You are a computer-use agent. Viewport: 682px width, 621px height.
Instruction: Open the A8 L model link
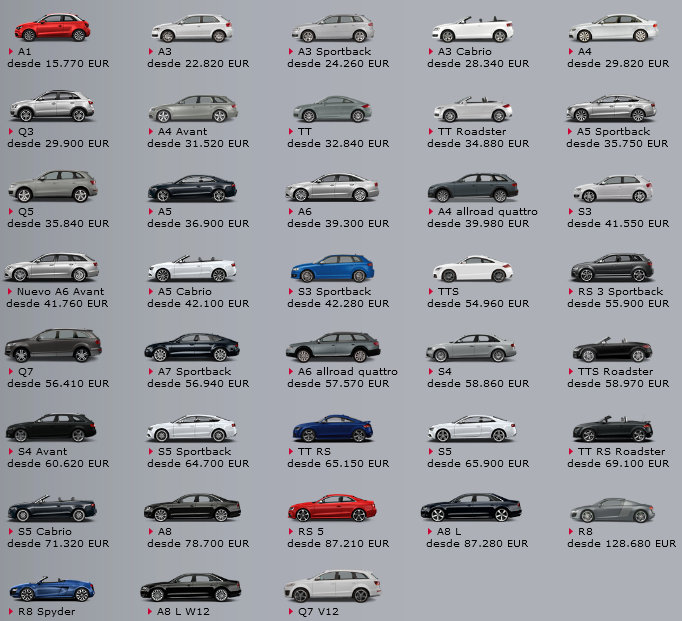coord(449,531)
